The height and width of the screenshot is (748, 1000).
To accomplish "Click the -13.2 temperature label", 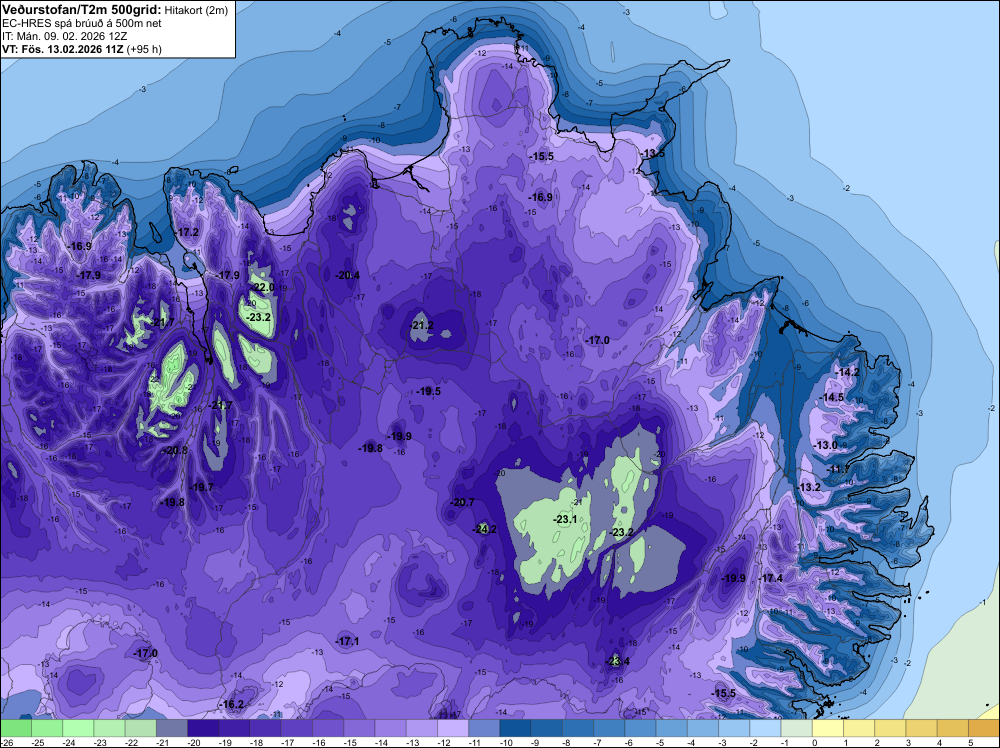I will pyautogui.click(x=809, y=487).
